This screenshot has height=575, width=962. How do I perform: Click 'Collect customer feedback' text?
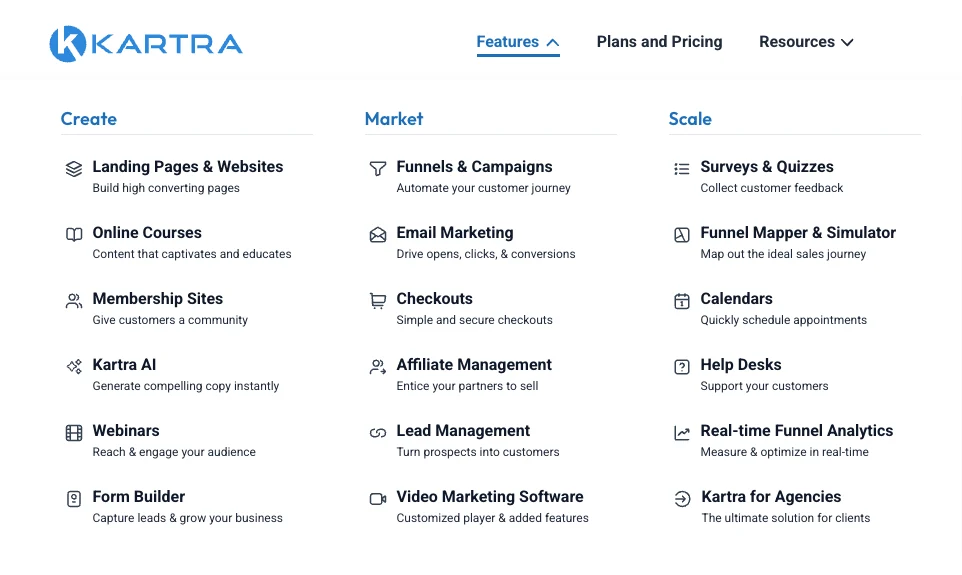(x=772, y=188)
